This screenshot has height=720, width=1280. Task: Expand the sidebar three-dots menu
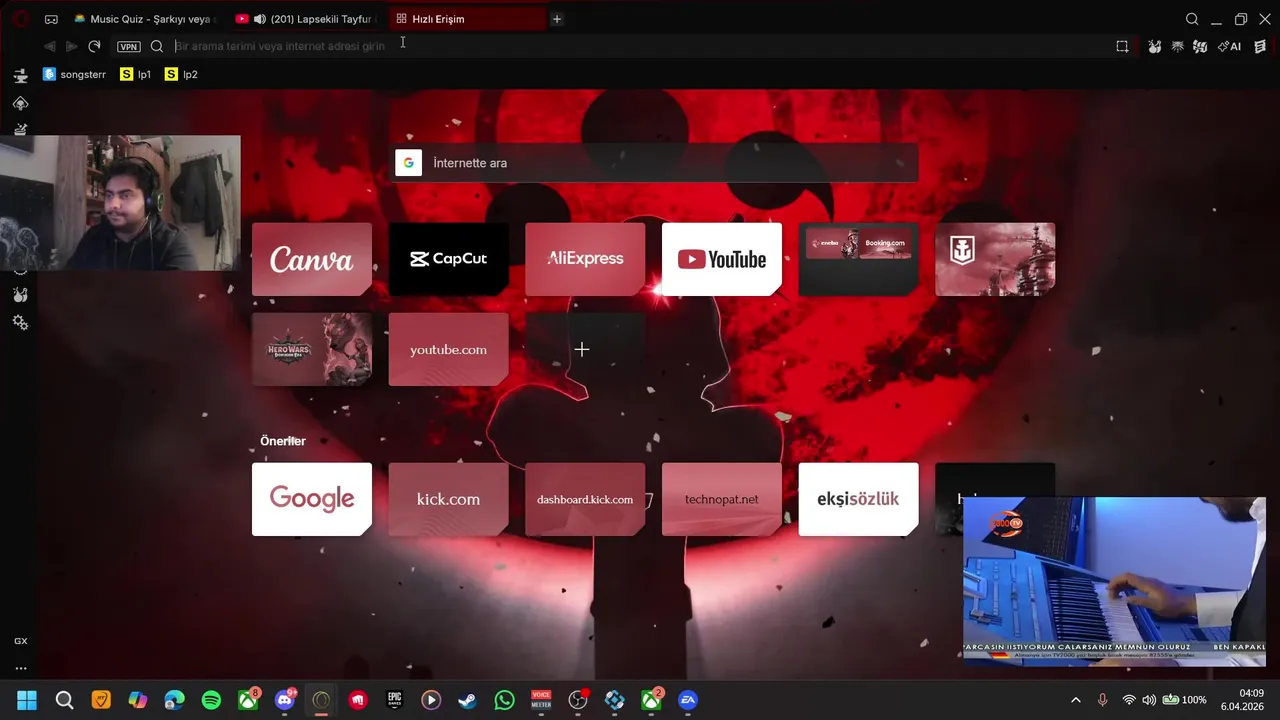[x=20, y=668]
